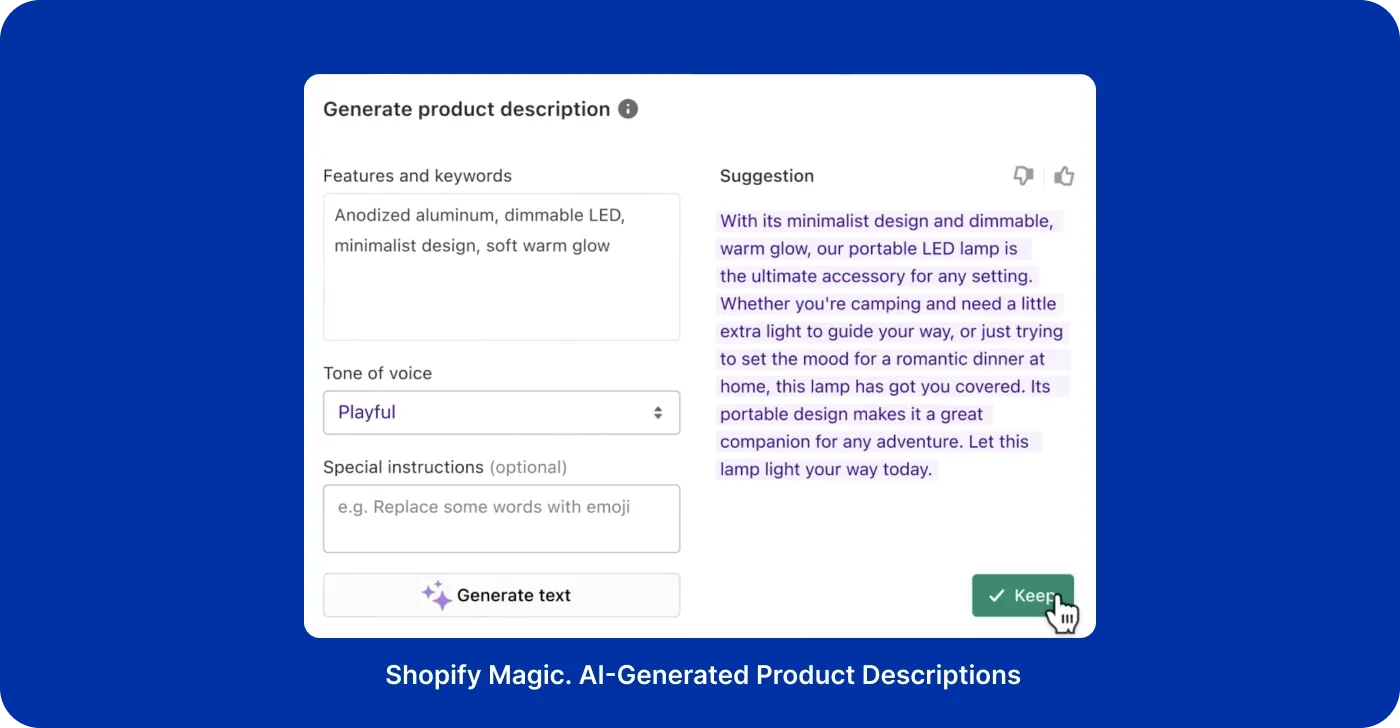Screen dimensions: 1400x728
Task: Click the Features and keywords text box
Action: coord(501,267)
